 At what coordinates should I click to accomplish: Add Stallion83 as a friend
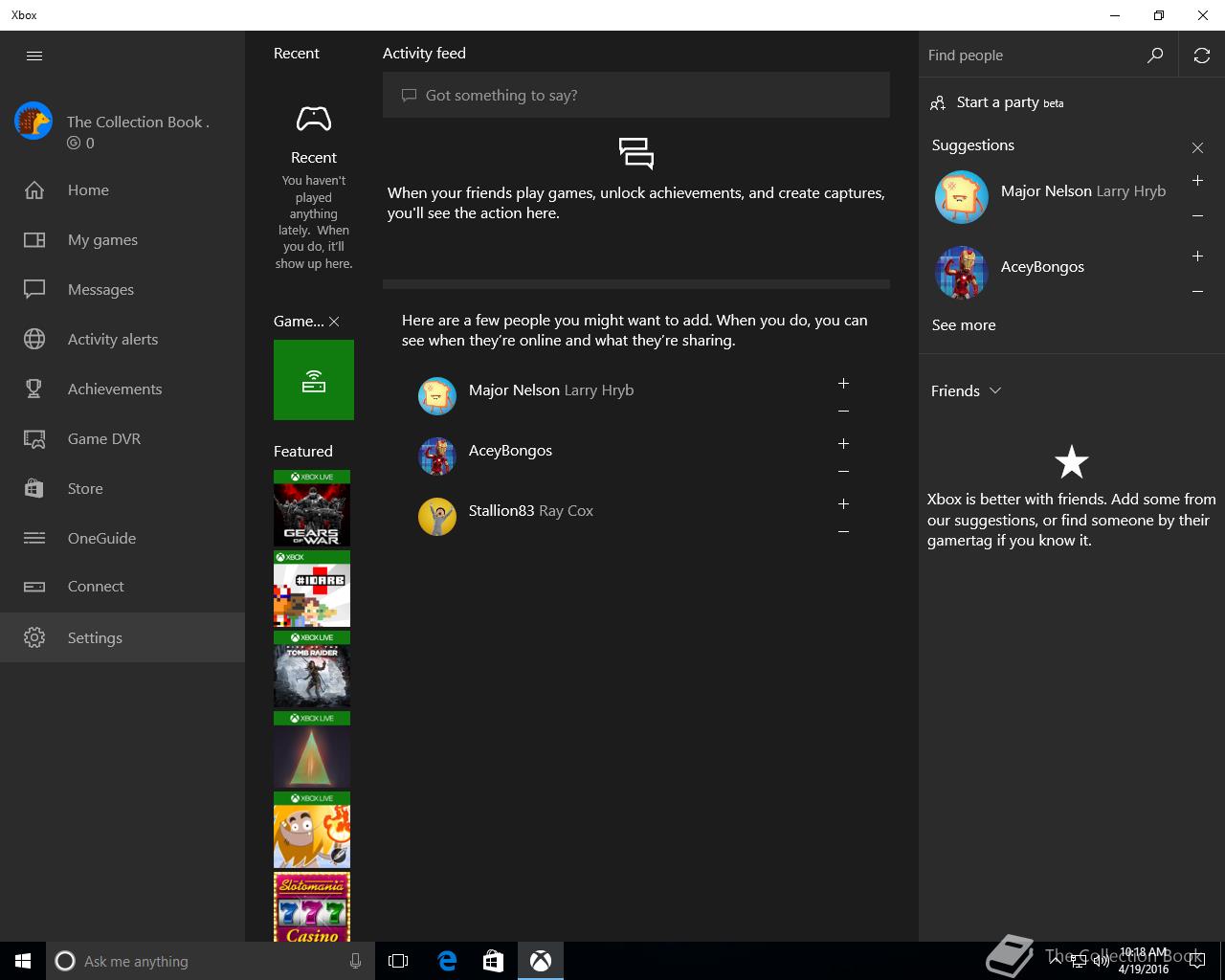point(843,504)
